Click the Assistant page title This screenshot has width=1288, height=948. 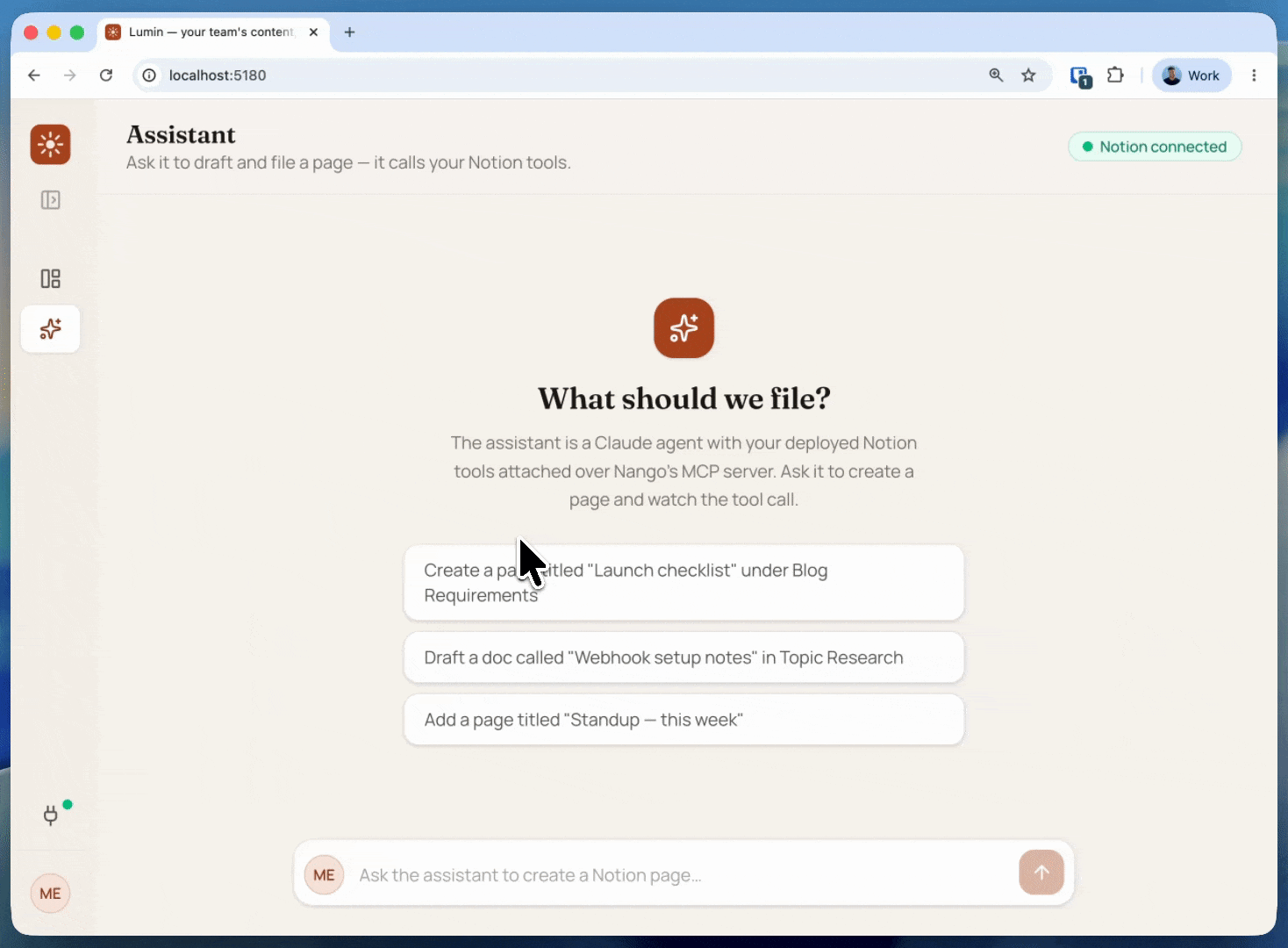[181, 134]
